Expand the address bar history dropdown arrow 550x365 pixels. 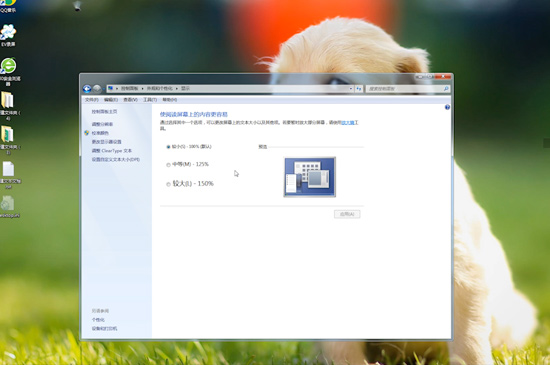351,89
